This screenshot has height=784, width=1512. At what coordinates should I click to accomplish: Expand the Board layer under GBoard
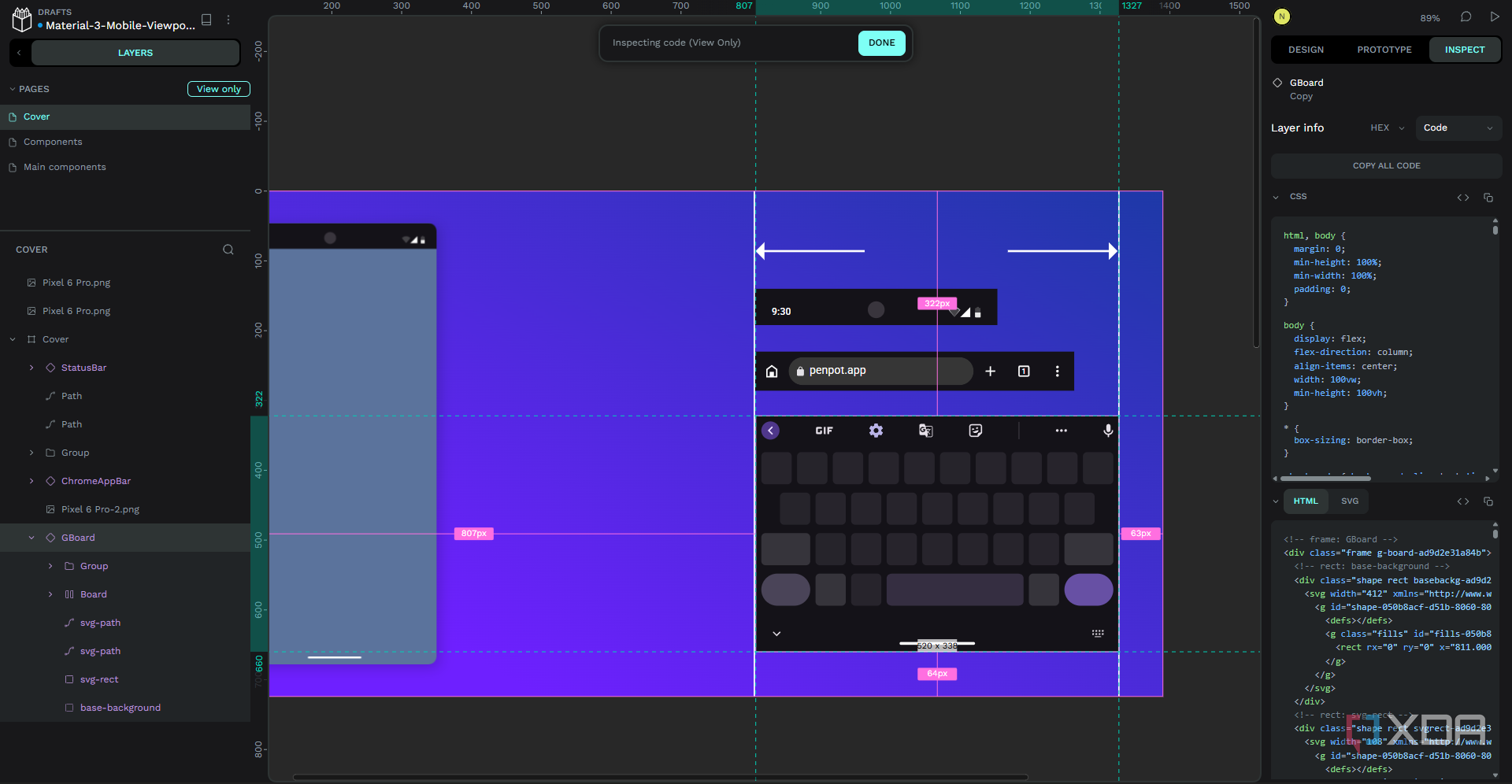click(50, 594)
